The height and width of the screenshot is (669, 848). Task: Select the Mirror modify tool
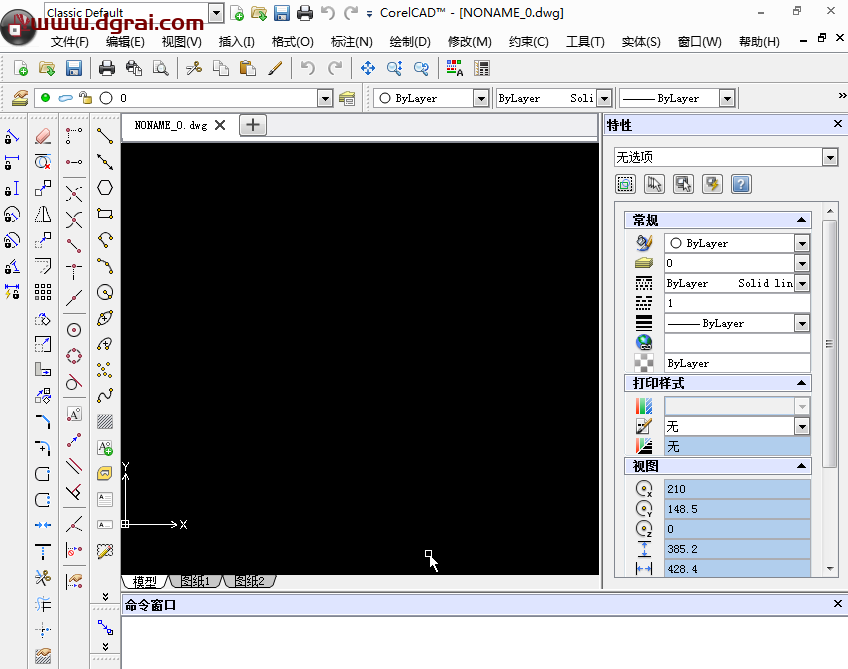43,214
